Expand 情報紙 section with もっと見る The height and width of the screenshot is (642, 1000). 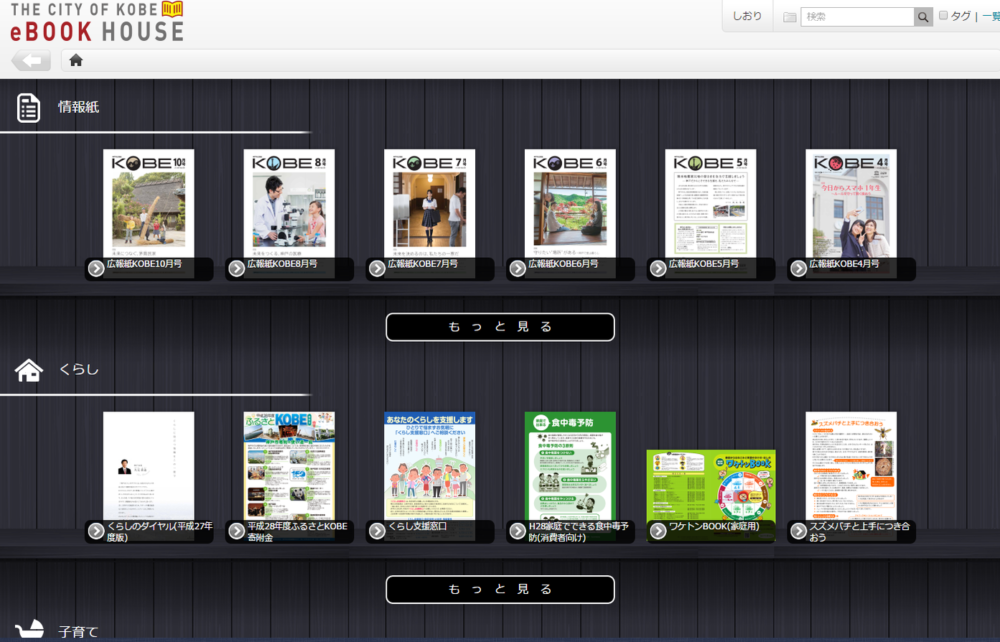tap(500, 327)
